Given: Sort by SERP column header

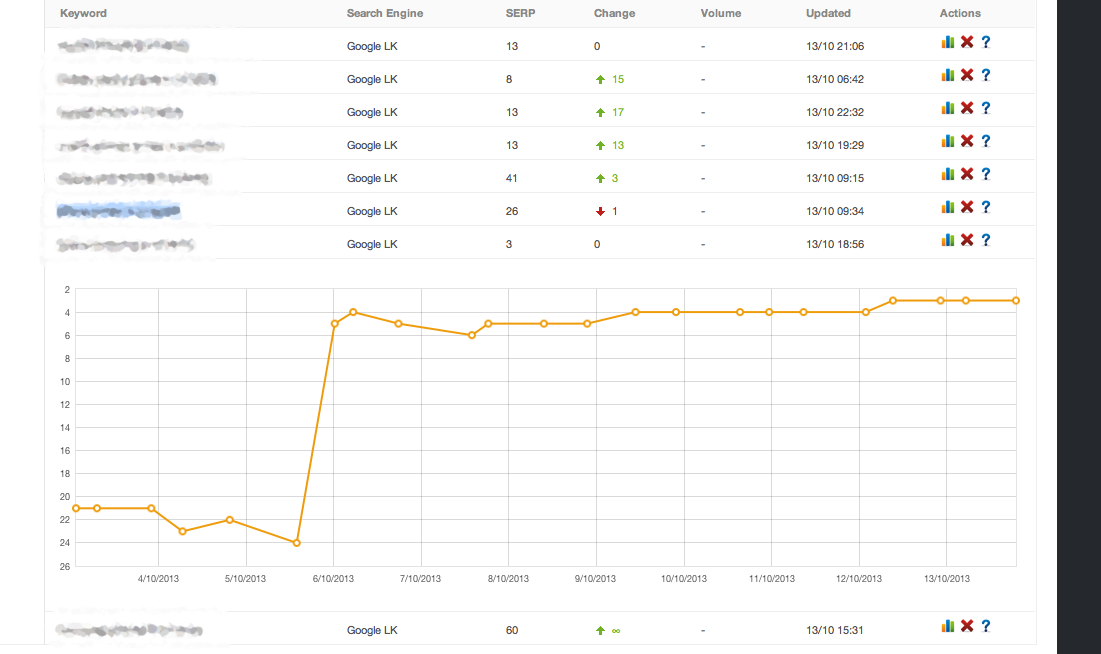Looking at the screenshot, I should [520, 13].
